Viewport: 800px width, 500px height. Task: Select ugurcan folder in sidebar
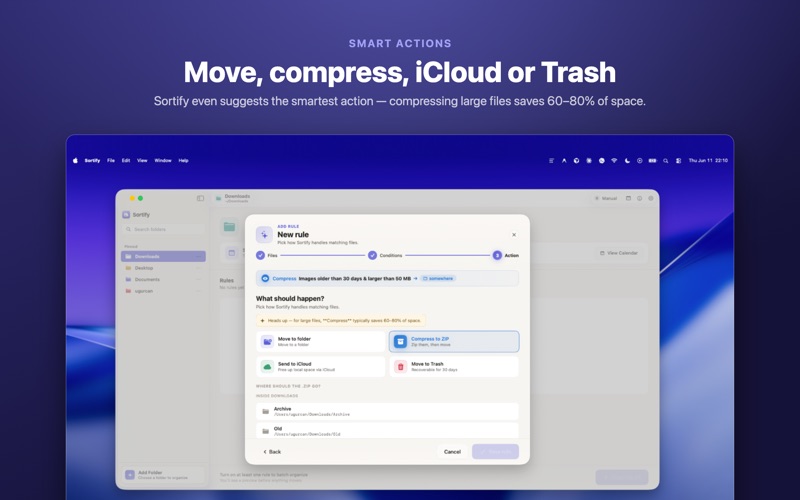pos(163,291)
